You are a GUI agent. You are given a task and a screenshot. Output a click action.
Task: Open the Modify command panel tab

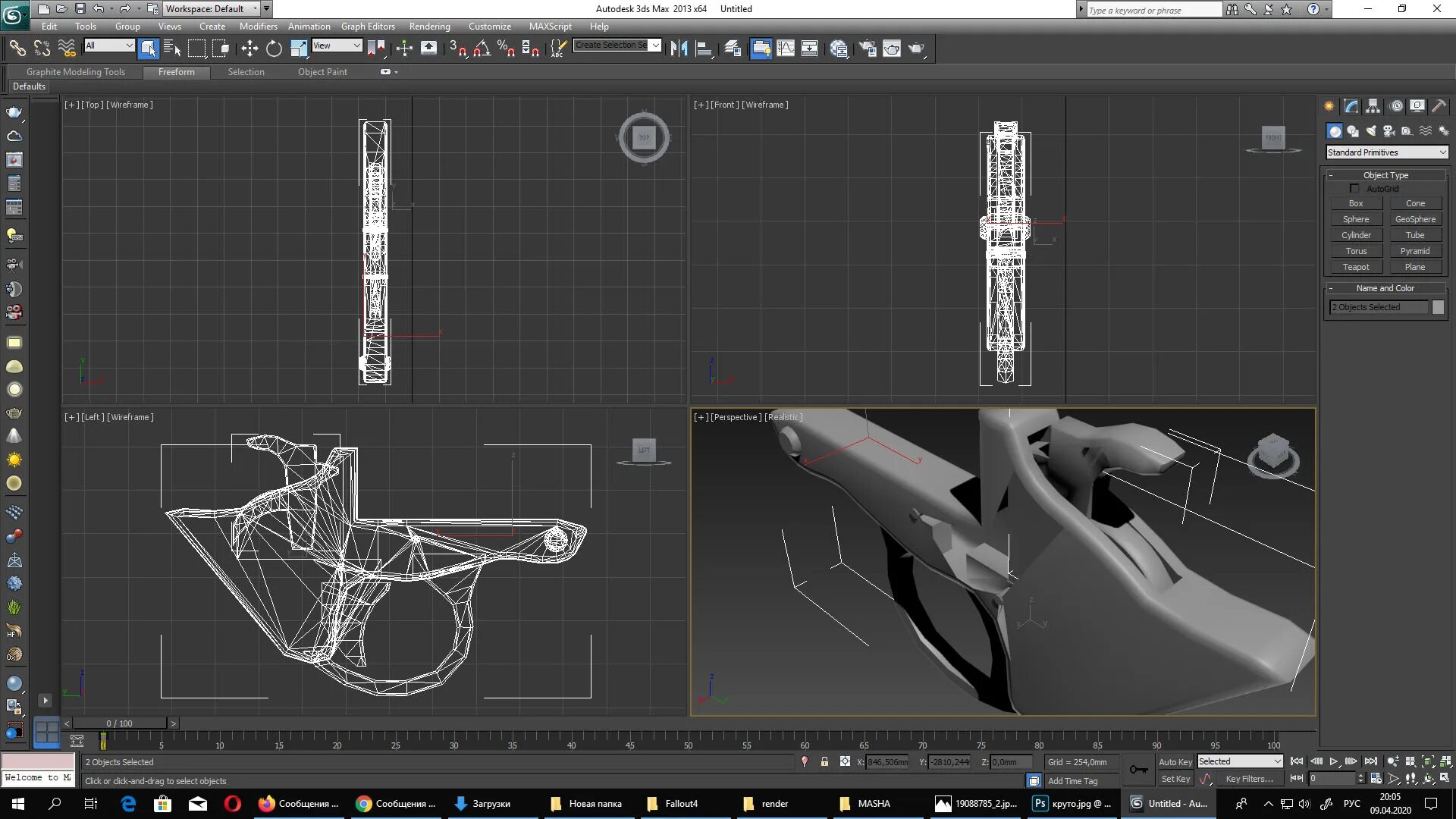[1351, 106]
